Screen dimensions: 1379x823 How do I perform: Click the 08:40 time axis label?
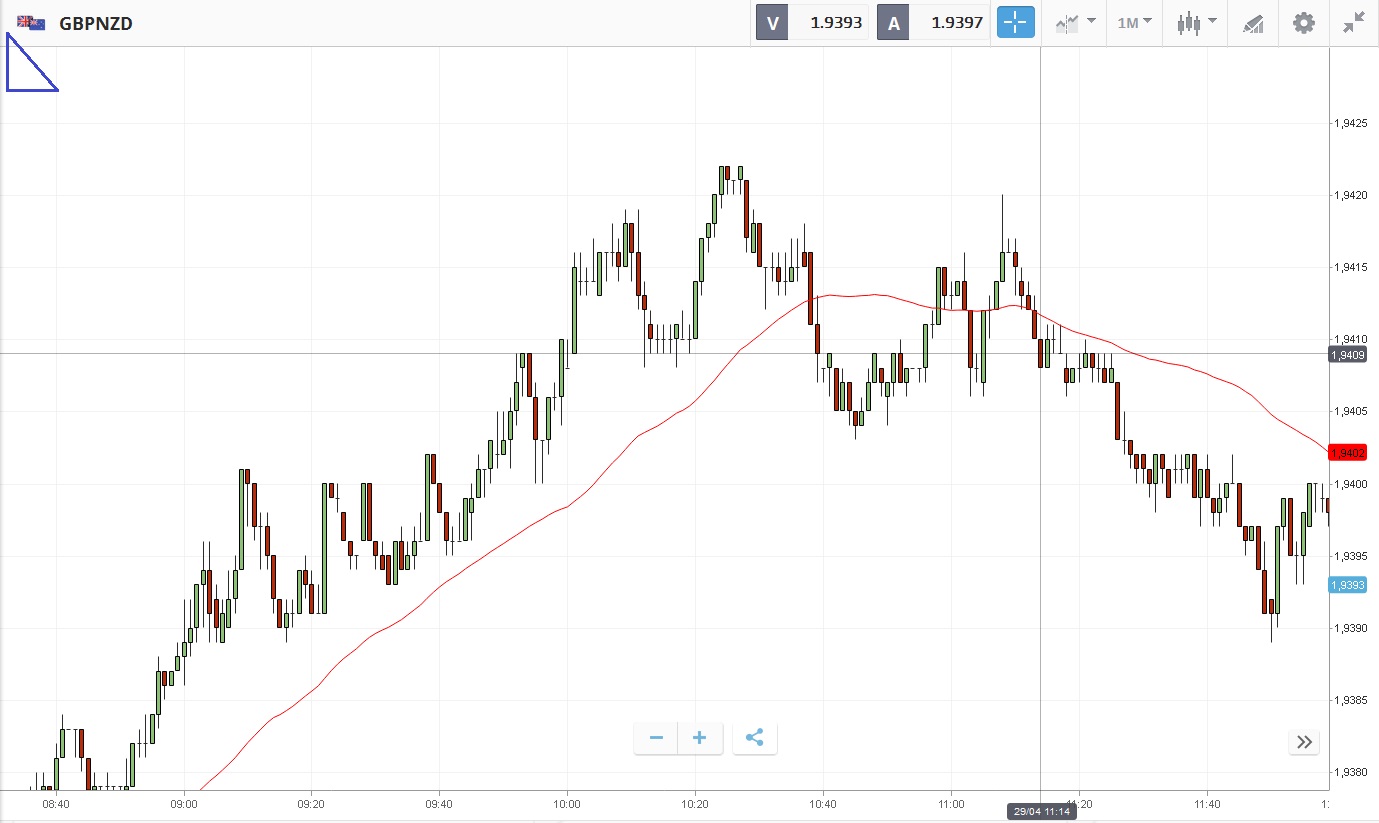56,803
